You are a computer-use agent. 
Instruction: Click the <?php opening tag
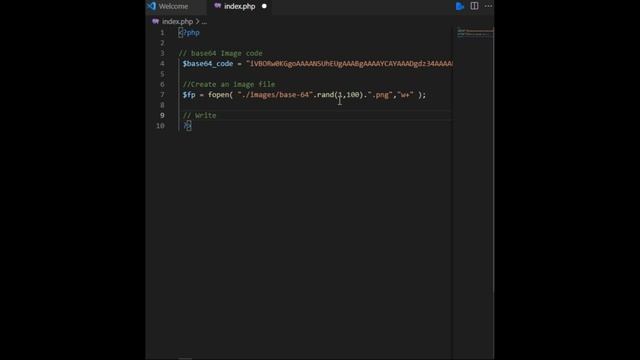189,33
